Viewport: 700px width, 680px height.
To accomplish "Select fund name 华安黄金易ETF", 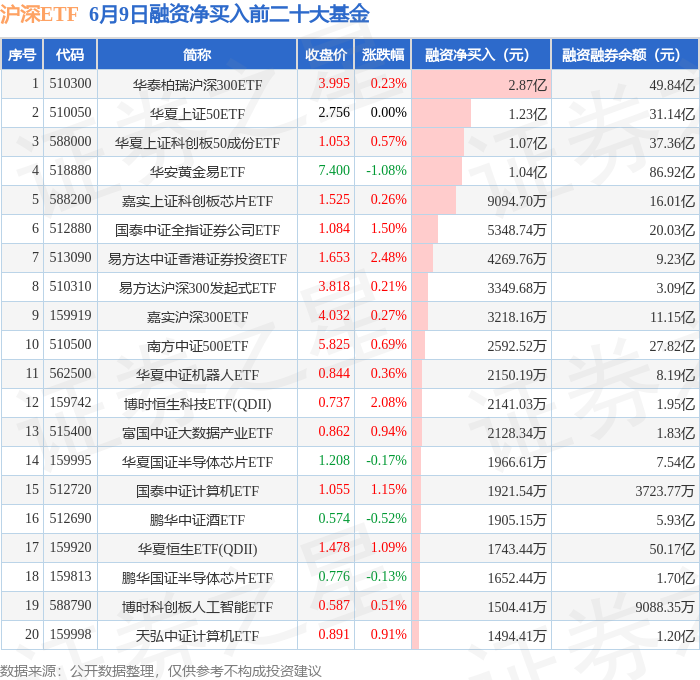I will 197,171.
